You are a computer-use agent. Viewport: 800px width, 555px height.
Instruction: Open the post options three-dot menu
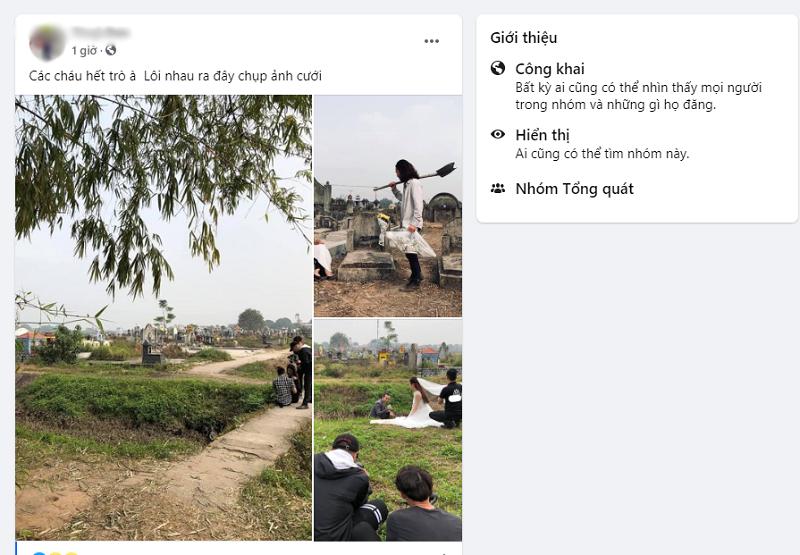tap(431, 41)
